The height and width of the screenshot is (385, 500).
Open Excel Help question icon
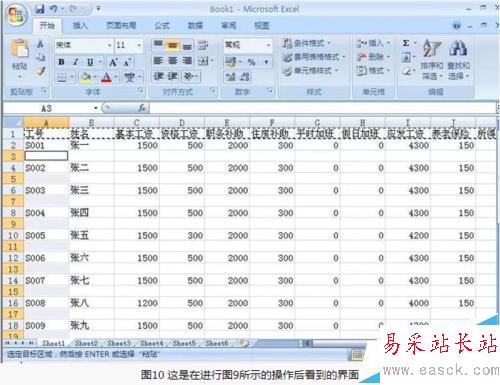click(457, 25)
